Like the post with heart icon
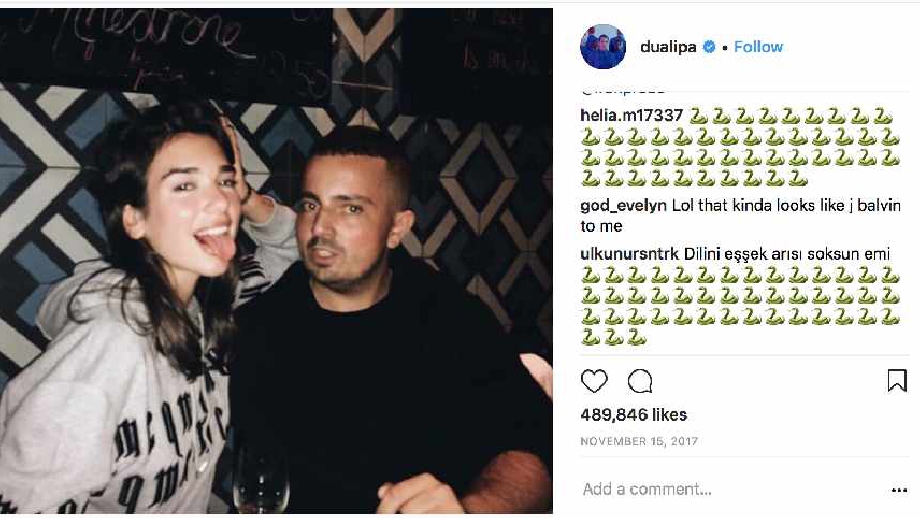The image size is (920, 518). coord(594,381)
